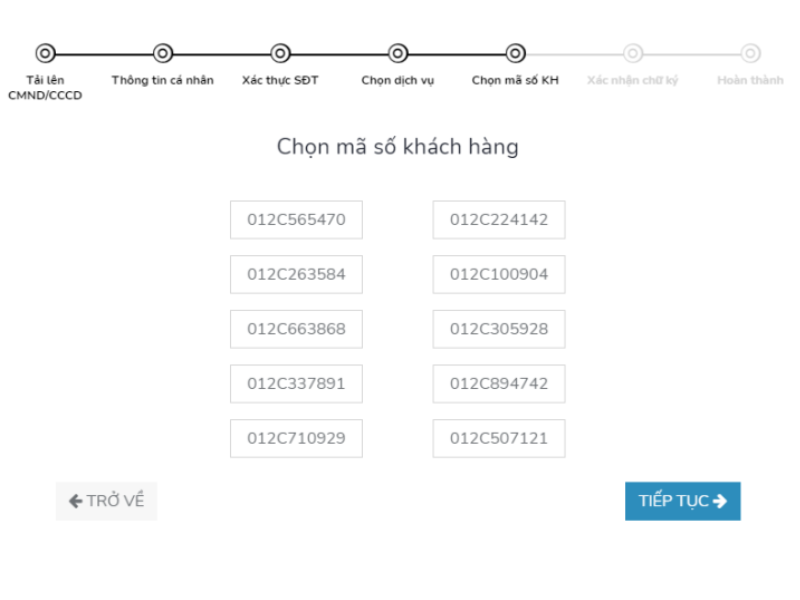Viewport: 800px width, 600px height.
Task: Open the "Xác thực SĐT" step indicator
Action: point(280,53)
